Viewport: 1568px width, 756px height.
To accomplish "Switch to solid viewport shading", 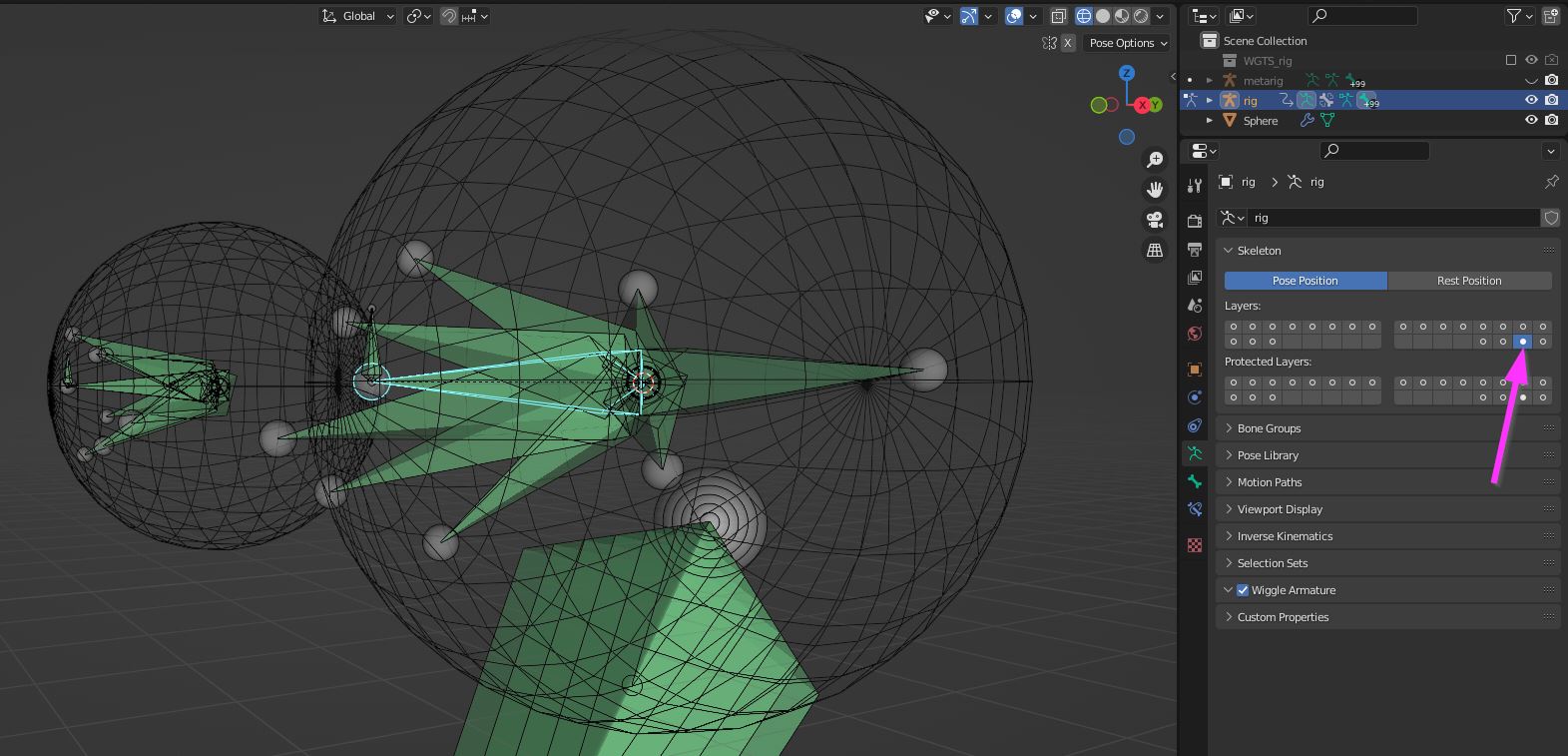I will [x=1103, y=16].
